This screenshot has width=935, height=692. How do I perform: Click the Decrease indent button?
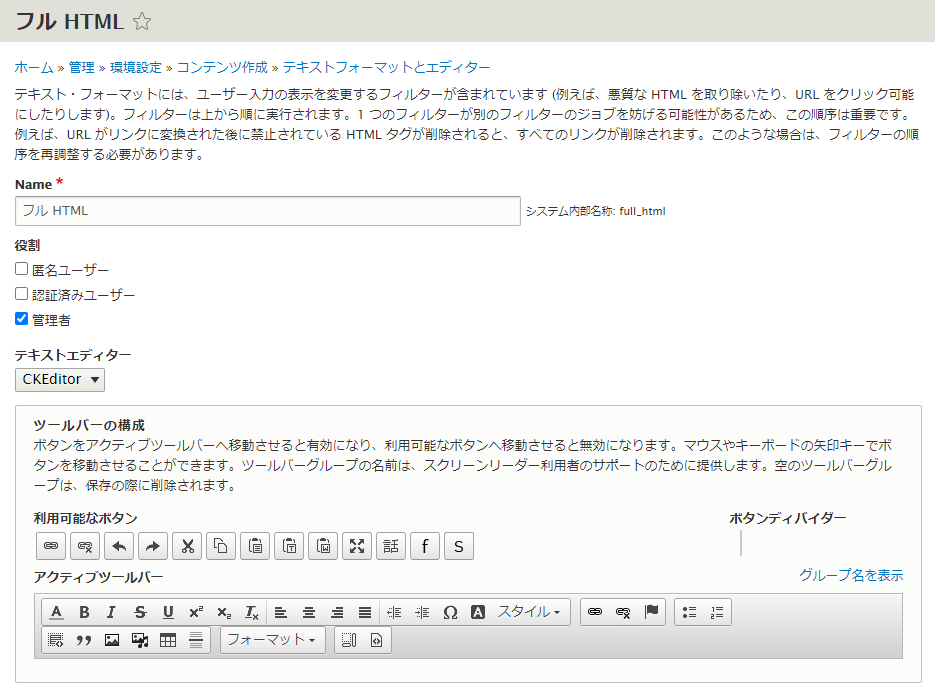coord(394,612)
